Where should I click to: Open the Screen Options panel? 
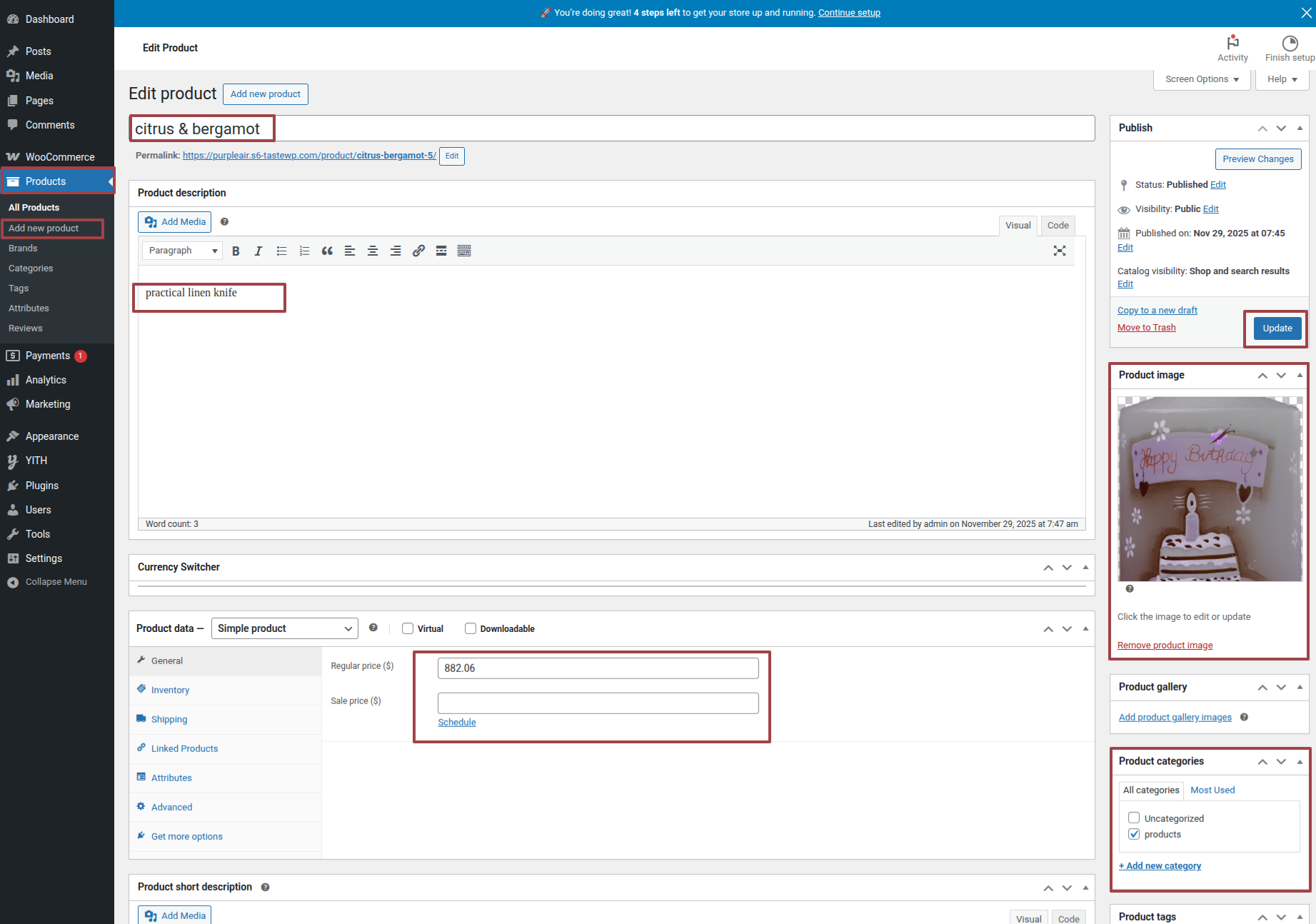tap(1202, 79)
